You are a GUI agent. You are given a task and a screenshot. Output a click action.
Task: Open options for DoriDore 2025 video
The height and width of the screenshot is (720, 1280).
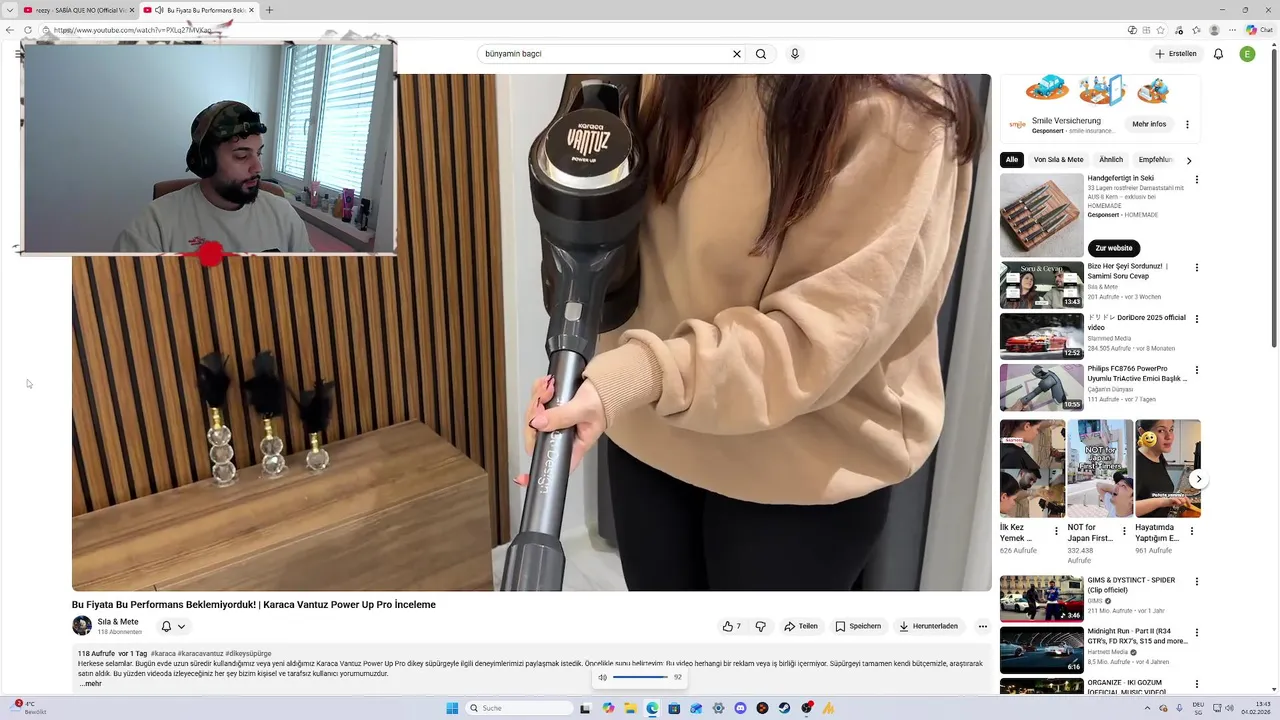pyautogui.click(x=1196, y=319)
